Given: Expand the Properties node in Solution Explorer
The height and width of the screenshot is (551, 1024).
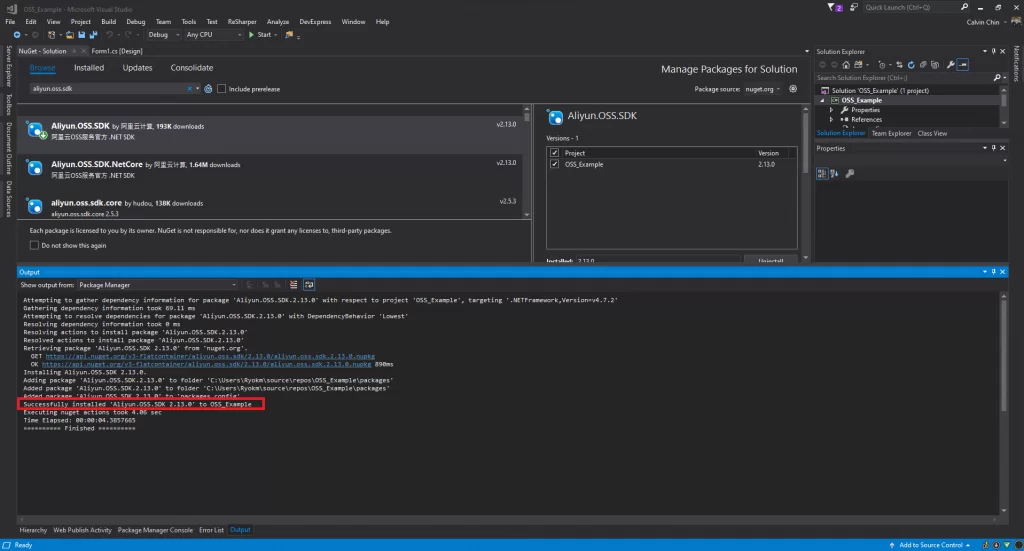Looking at the screenshot, I should [x=831, y=110].
